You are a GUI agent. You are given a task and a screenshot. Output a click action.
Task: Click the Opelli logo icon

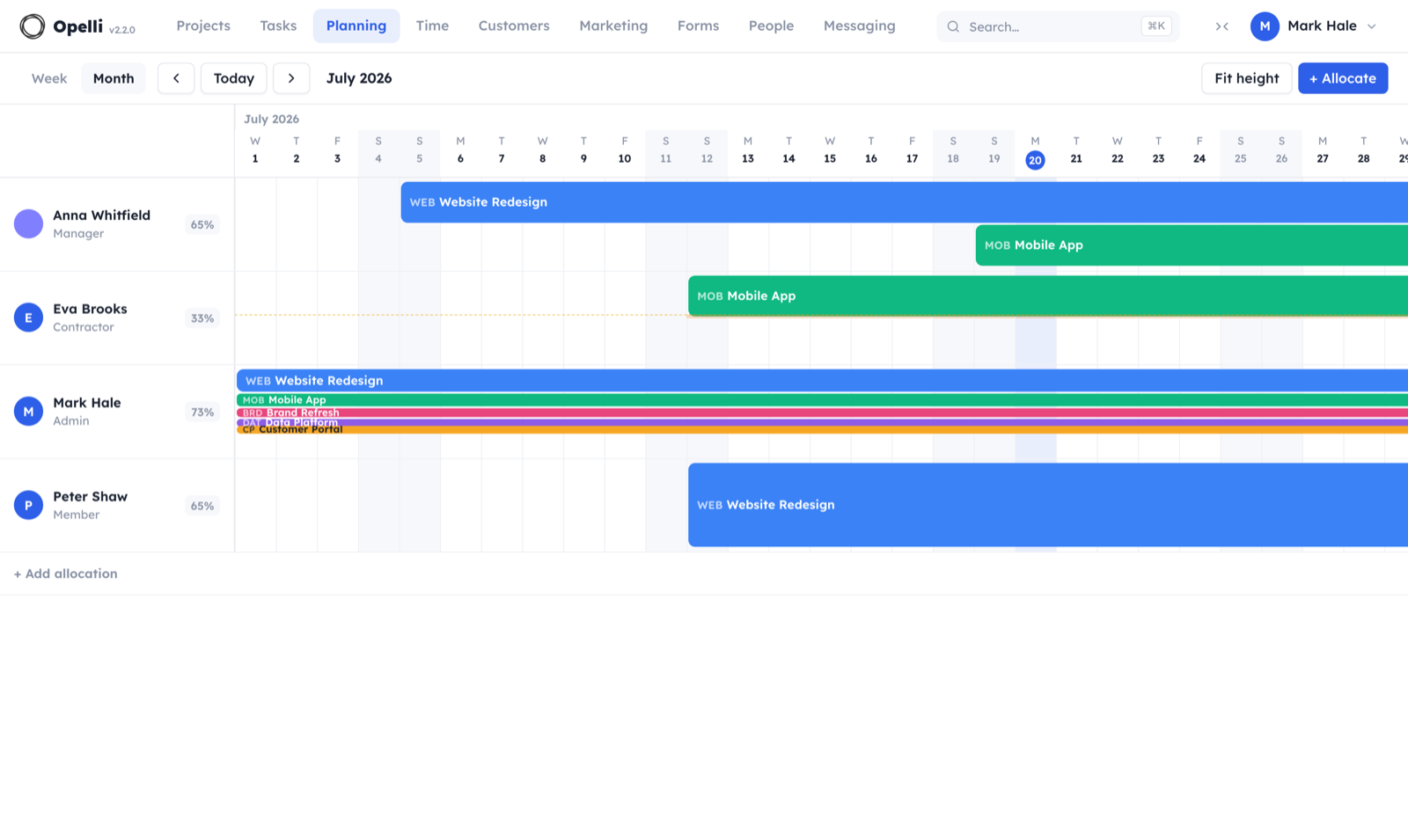[33, 26]
